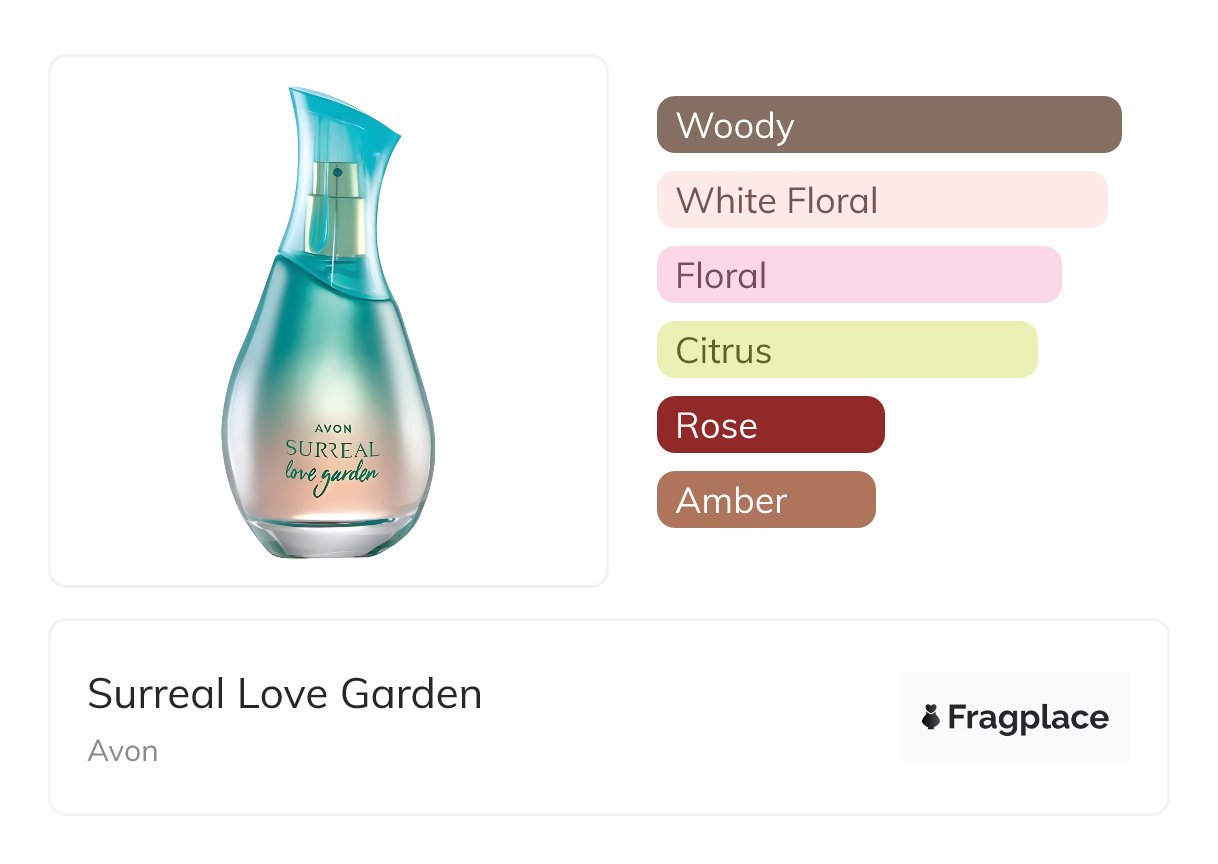Pick the Citrus accord bar
1218x864 pixels.
tap(846, 350)
